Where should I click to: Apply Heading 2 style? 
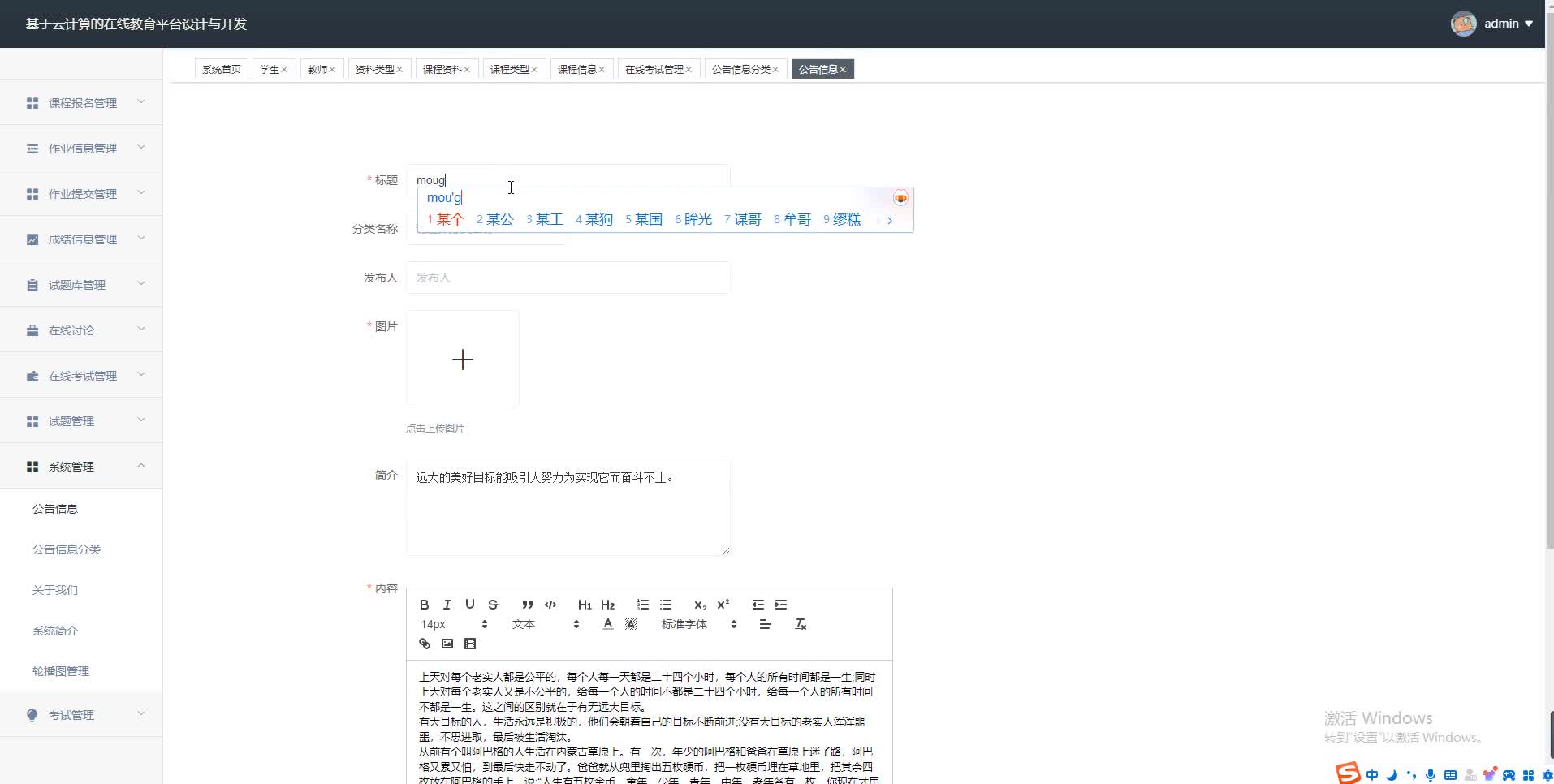tap(607, 605)
